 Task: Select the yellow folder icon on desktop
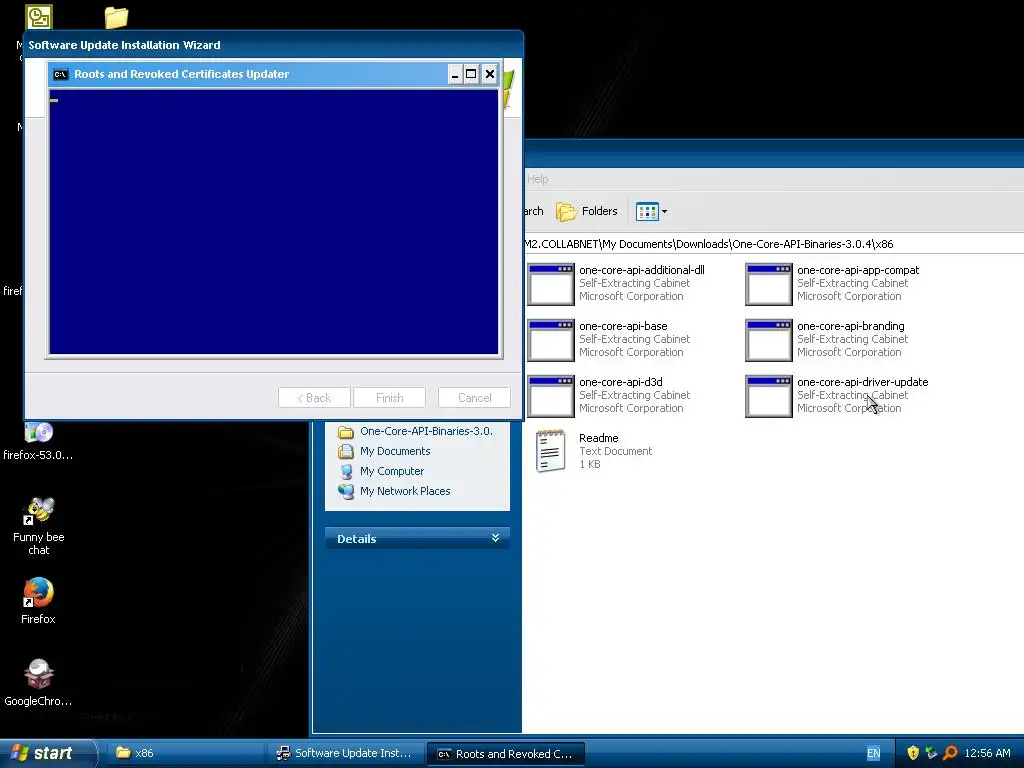[116, 18]
